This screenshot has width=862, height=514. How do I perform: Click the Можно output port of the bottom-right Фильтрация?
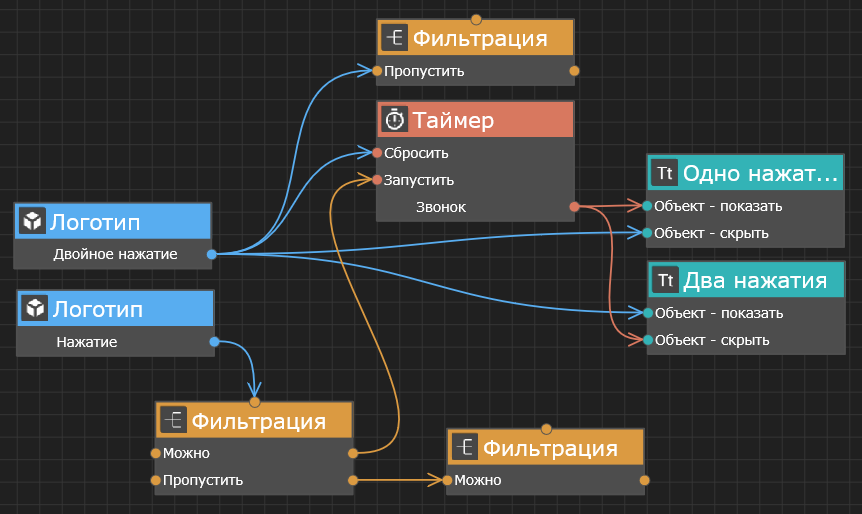[645, 481]
